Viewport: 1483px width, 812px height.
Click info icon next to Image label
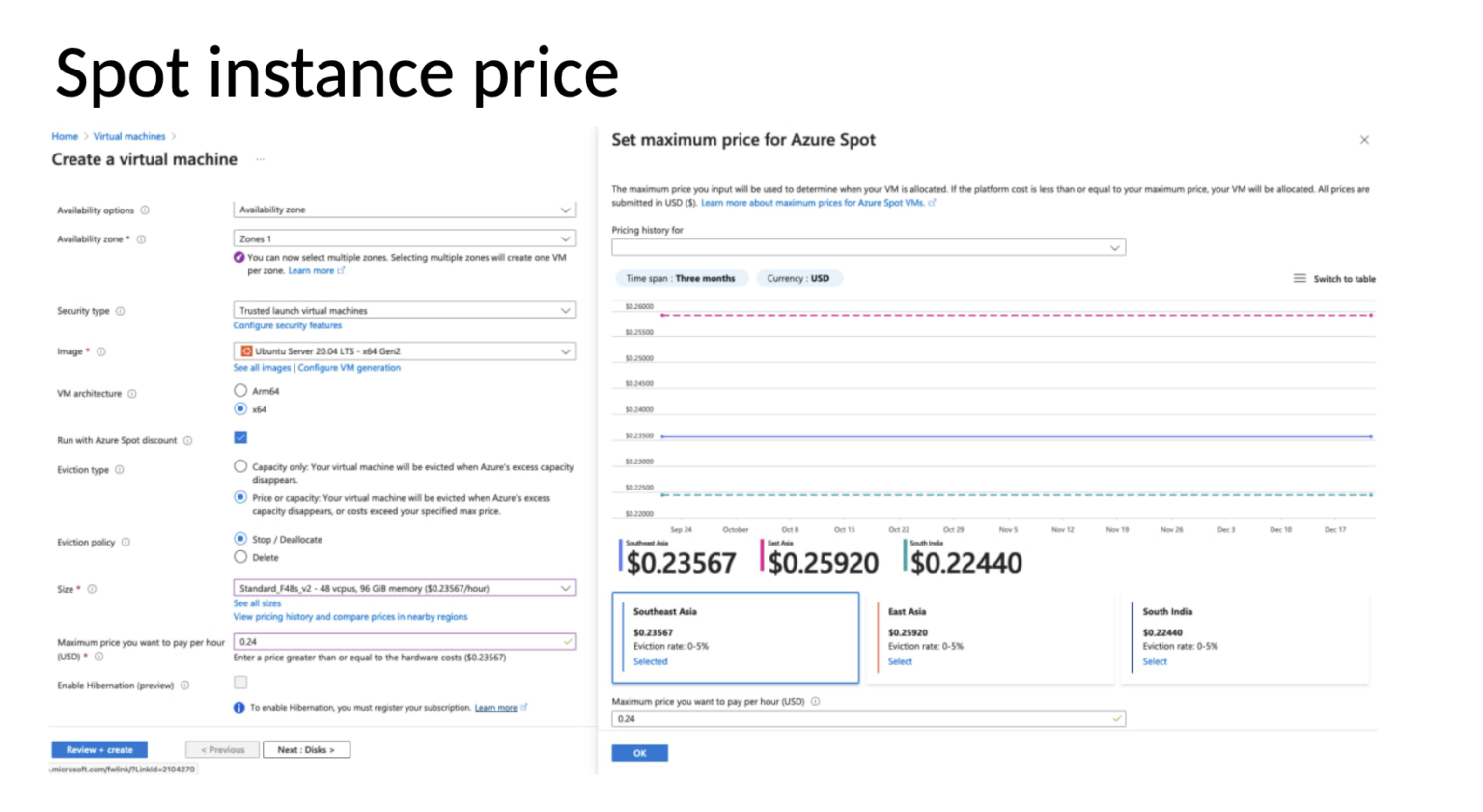[x=101, y=351]
